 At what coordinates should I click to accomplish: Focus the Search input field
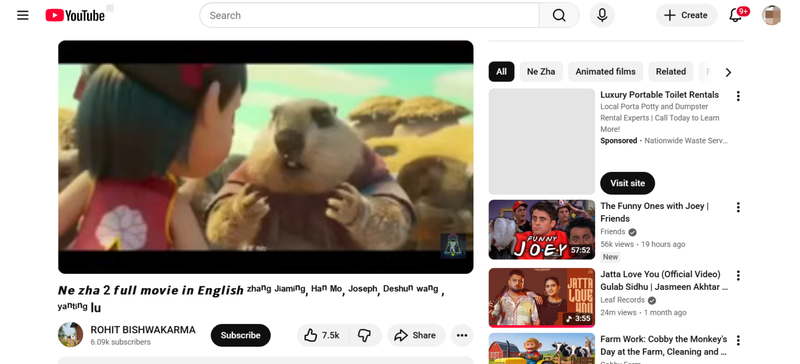369,15
